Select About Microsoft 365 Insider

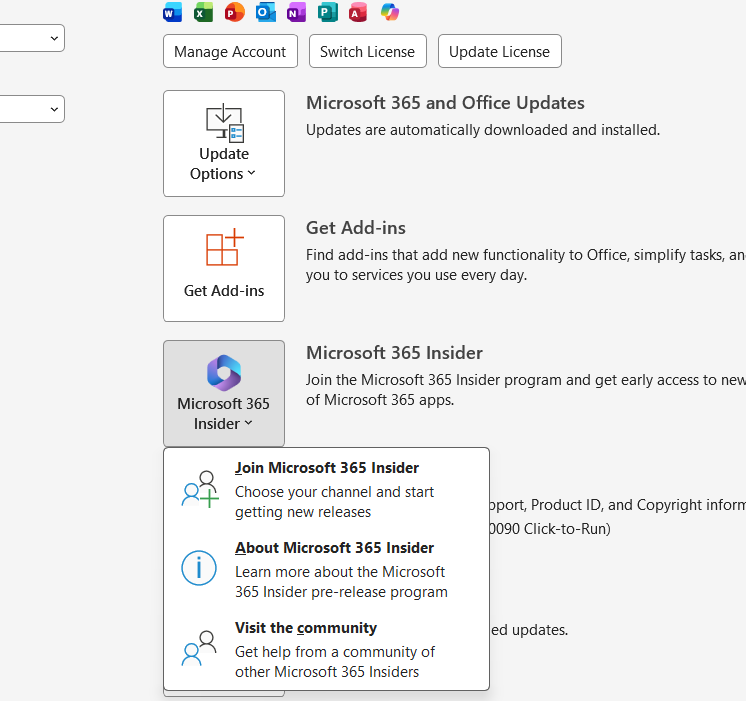tap(326, 569)
